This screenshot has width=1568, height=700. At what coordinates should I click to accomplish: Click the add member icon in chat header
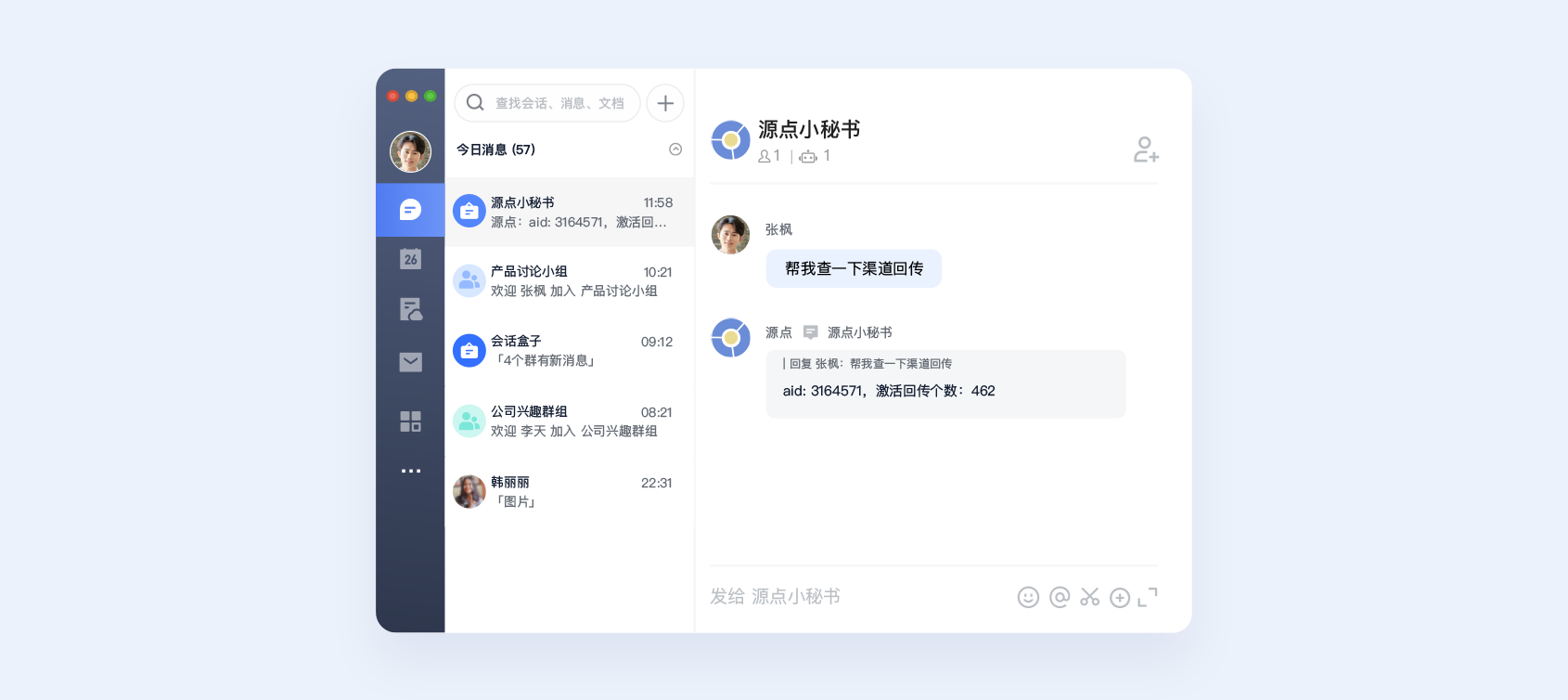[x=1146, y=149]
